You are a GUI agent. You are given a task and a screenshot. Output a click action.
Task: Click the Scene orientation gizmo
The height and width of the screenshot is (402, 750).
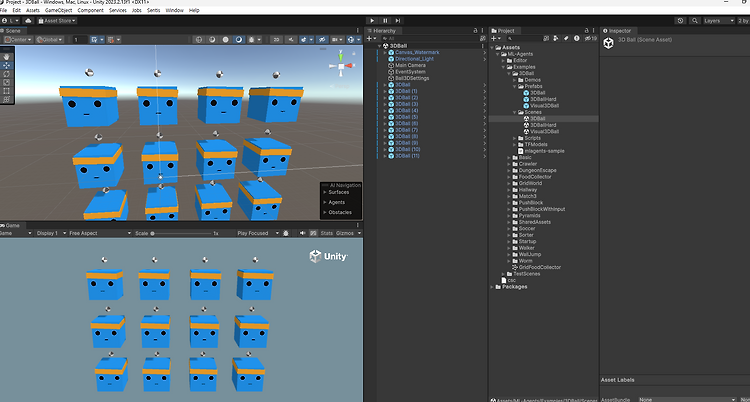341,66
